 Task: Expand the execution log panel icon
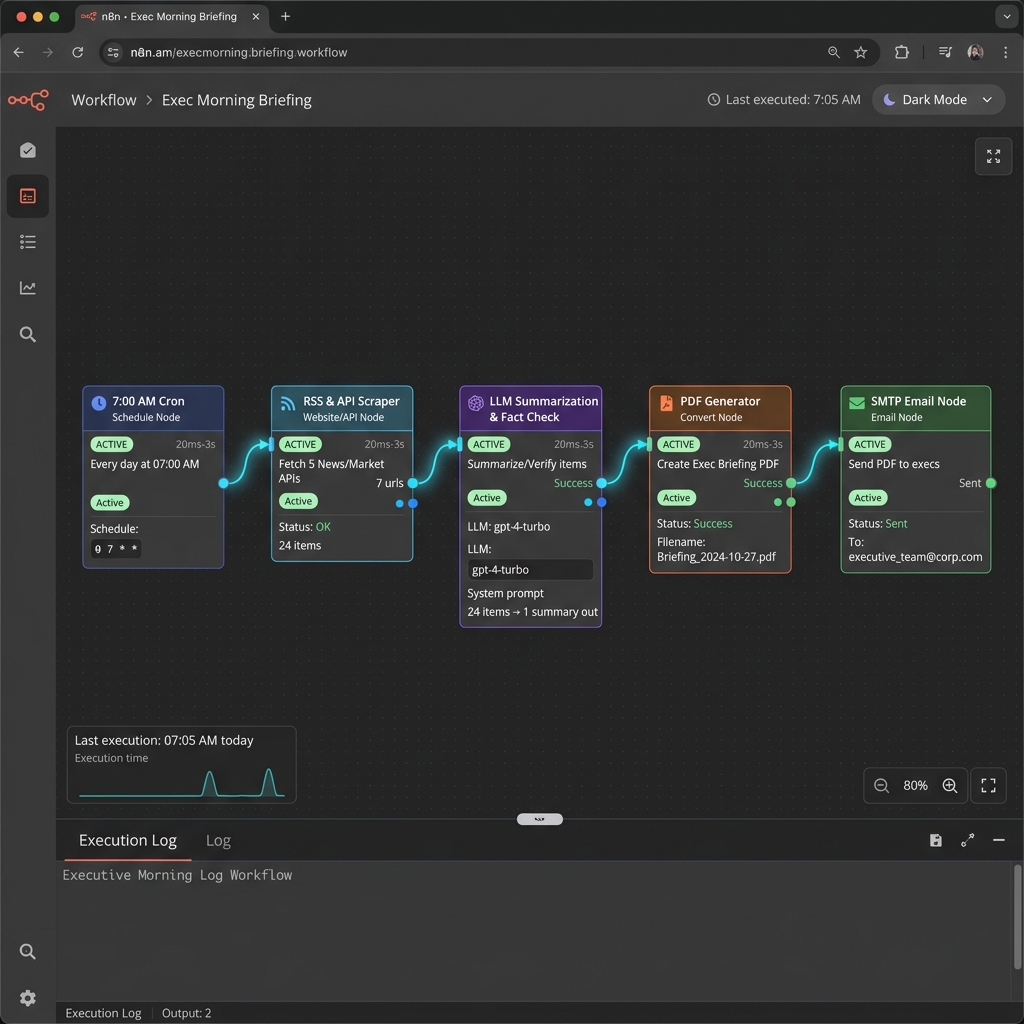[967, 840]
